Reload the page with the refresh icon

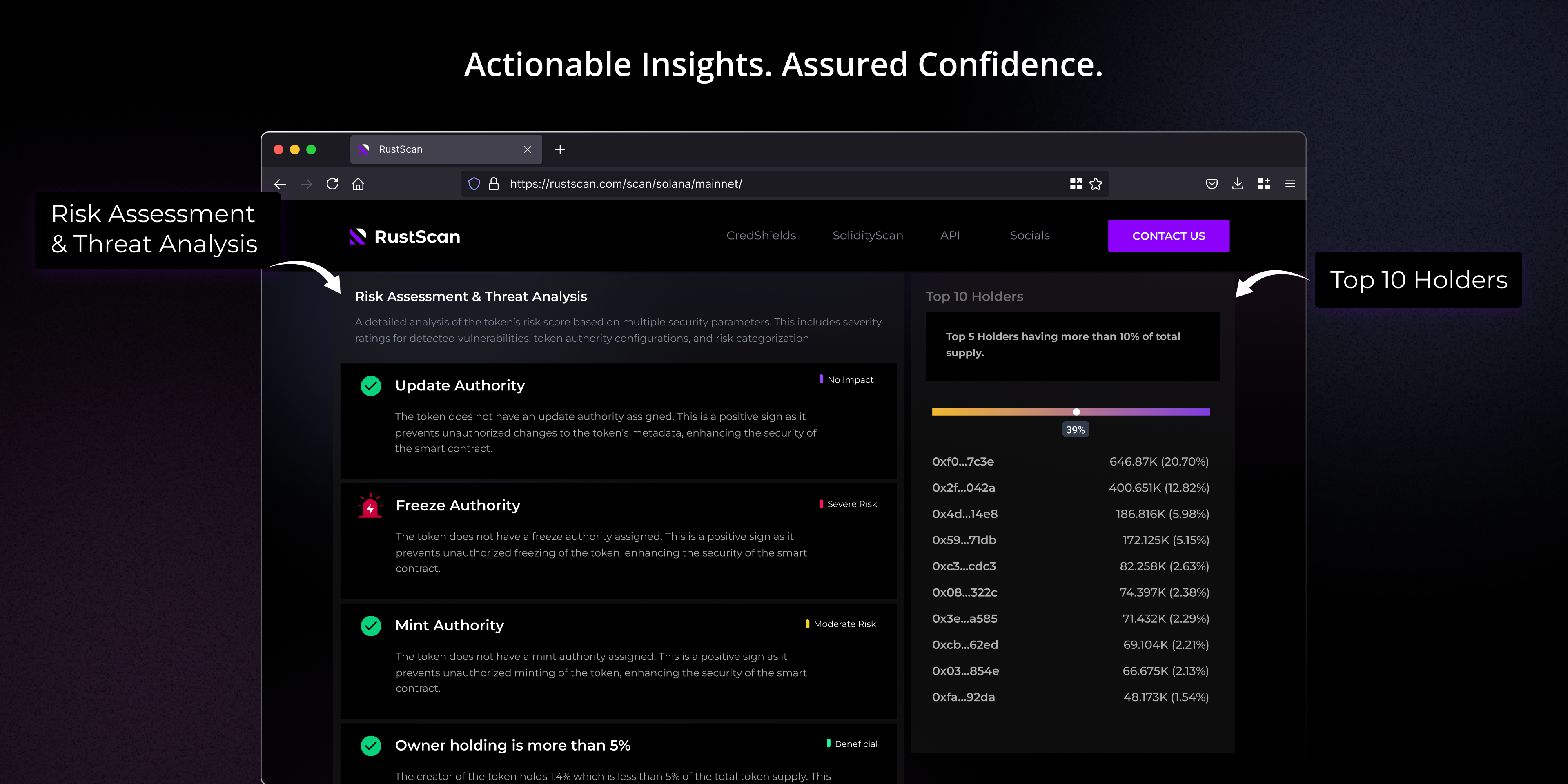pyautogui.click(x=332, y=184)
